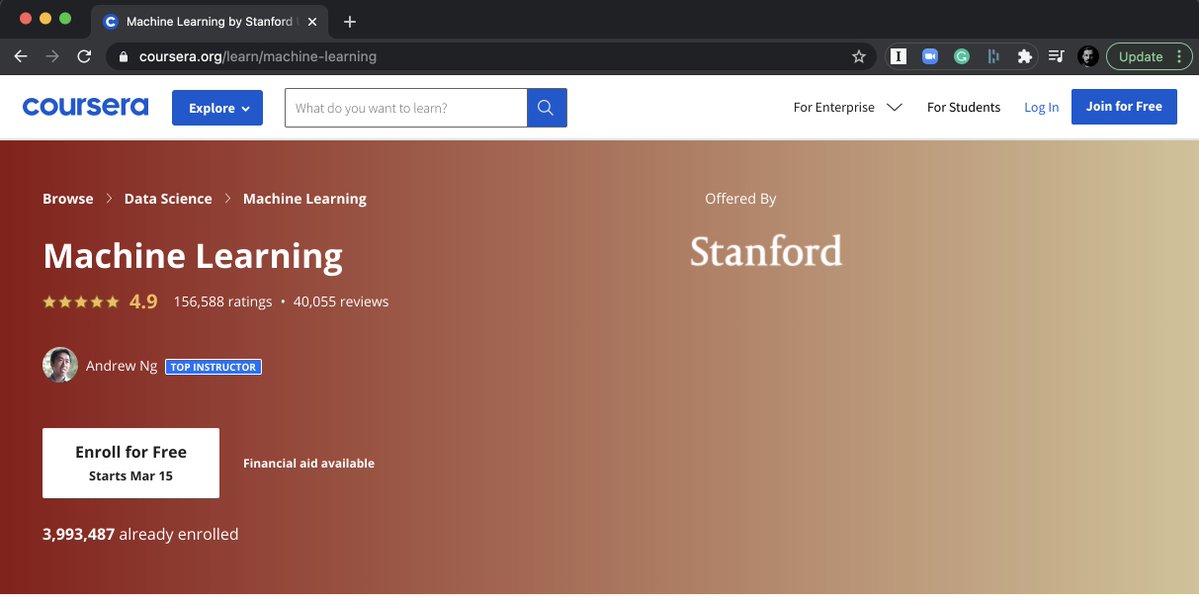Open the Chrome profile avatar

coord(1088,56)
